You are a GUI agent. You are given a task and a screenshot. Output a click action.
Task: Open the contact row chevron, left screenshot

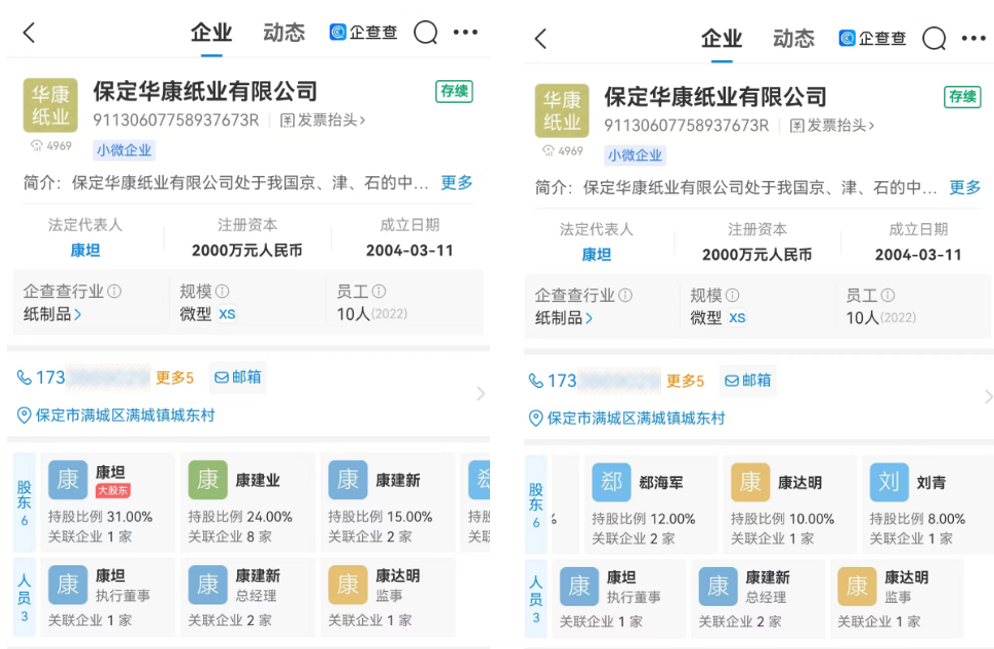[x=481, y=394]
